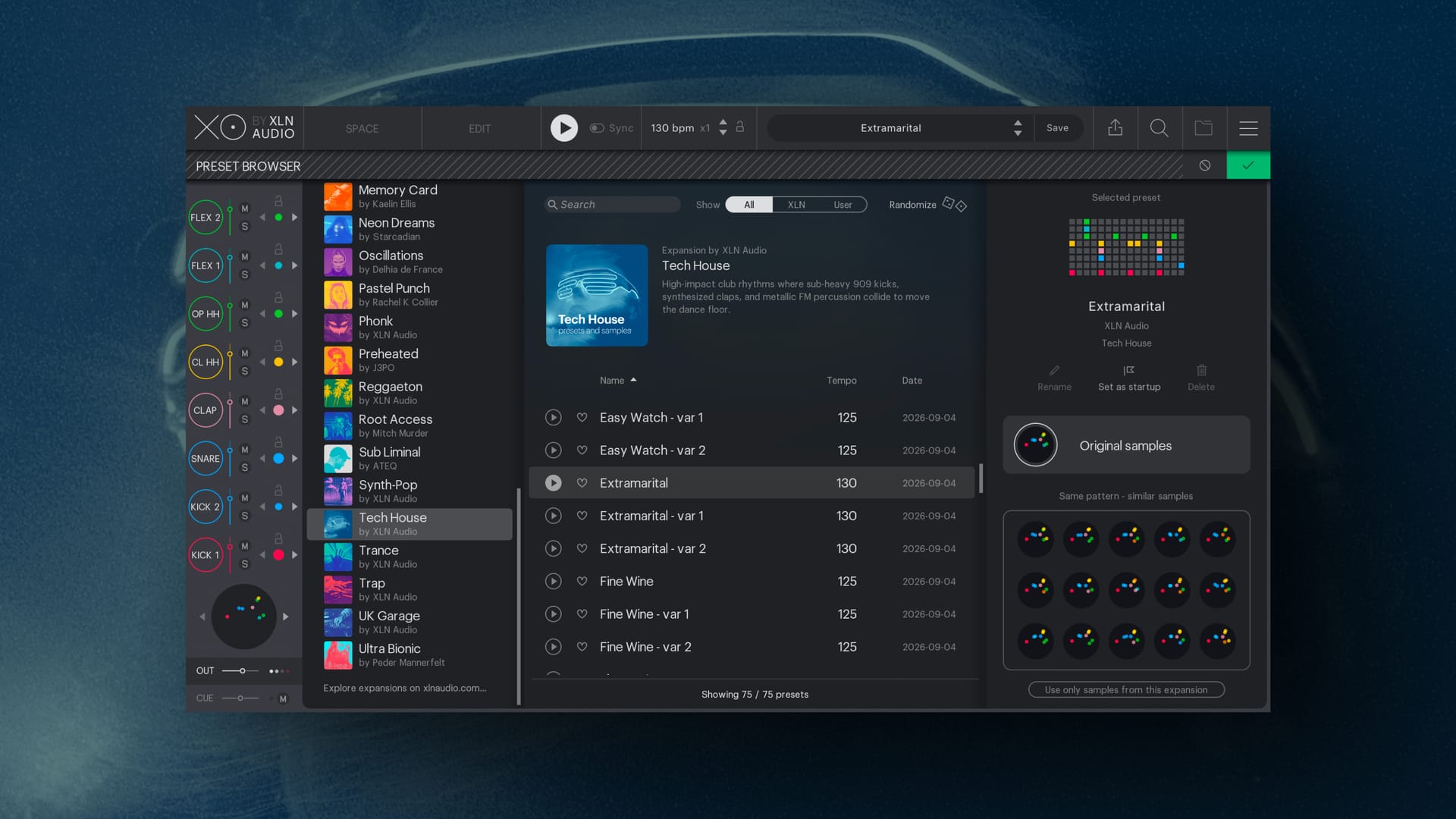Mute the OP HH channel
The width and height of the screenshot is (1456, 819).
245,305
